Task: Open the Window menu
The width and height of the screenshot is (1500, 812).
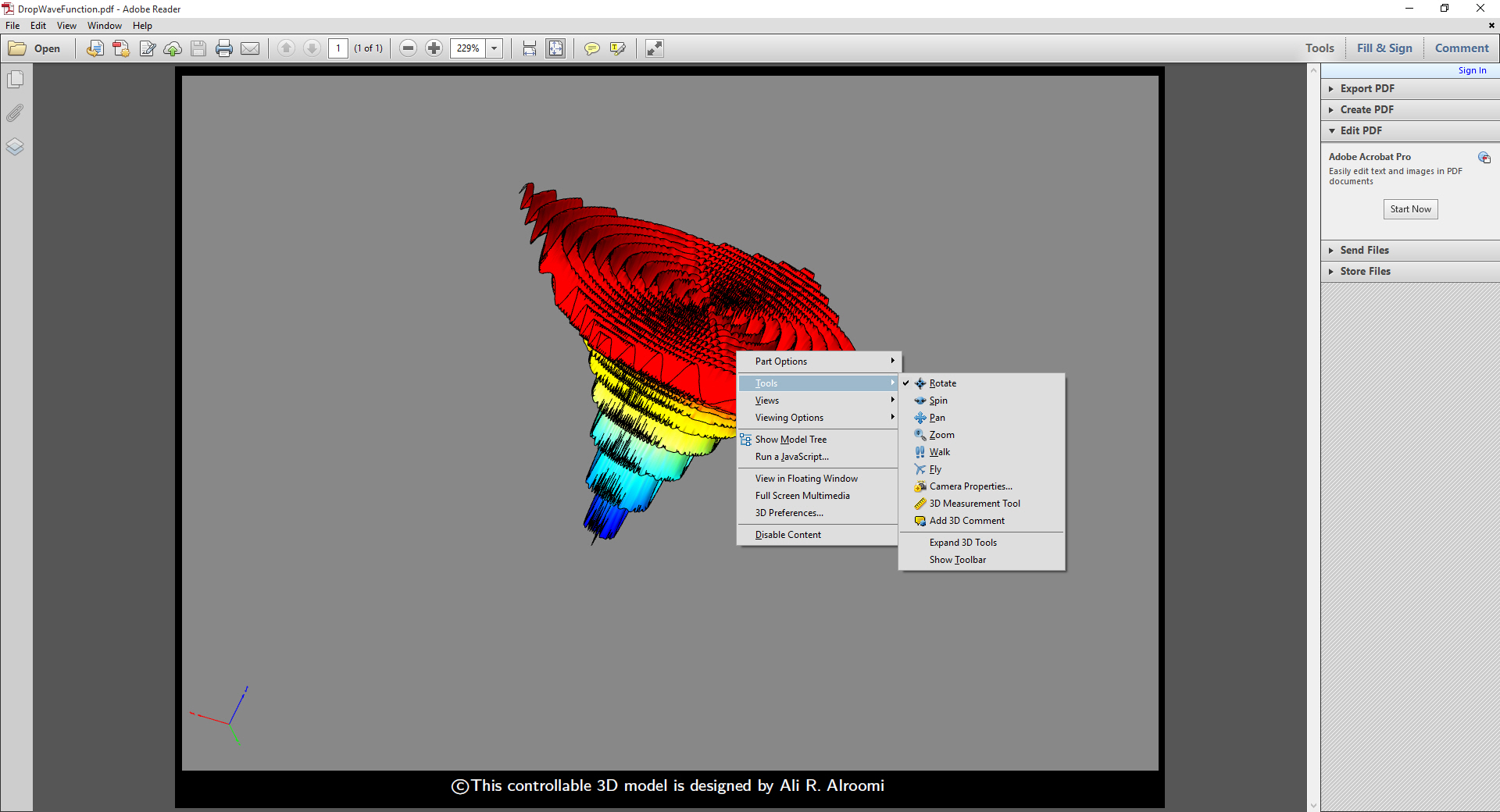Action: tap(104, 26)
